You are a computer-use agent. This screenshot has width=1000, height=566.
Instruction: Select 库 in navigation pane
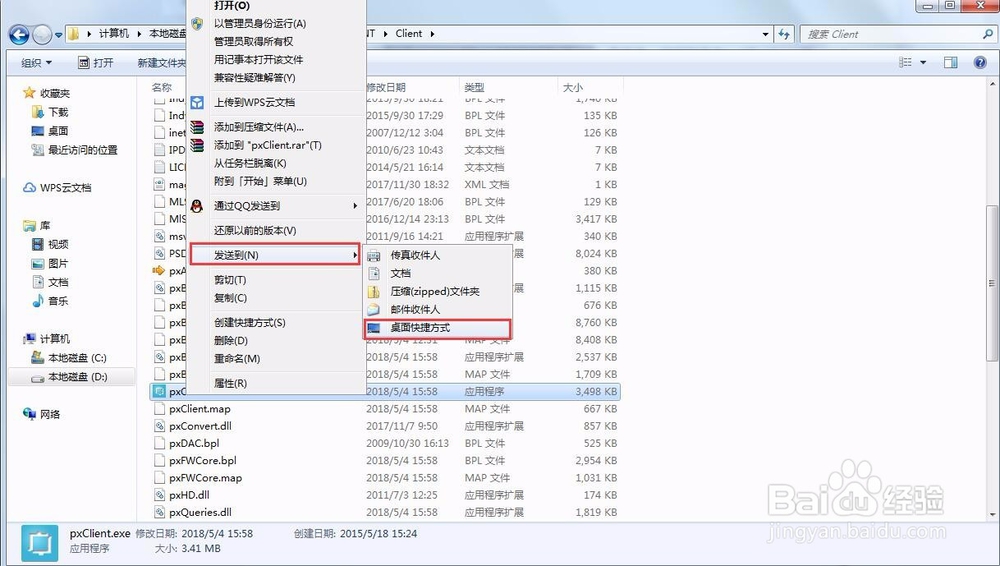tap(37, 225)
